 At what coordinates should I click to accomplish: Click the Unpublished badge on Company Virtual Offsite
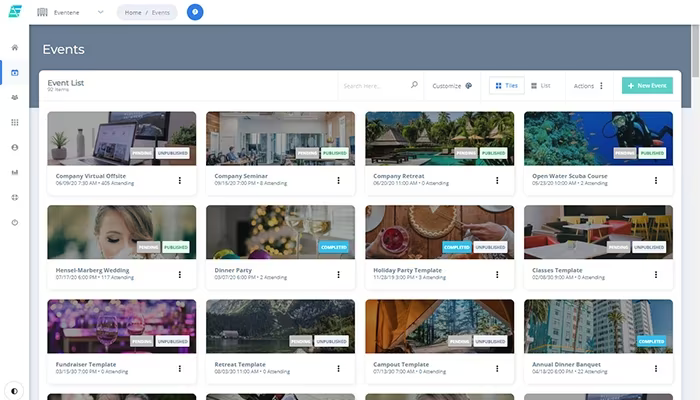point(172,153)
